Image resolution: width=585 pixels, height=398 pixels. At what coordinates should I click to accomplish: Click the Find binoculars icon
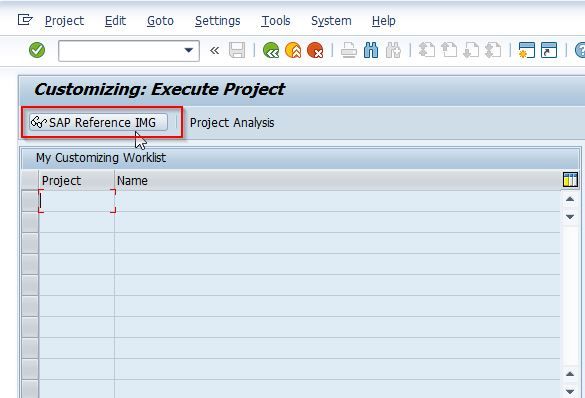pyautogui.click(x=371, y=50)
